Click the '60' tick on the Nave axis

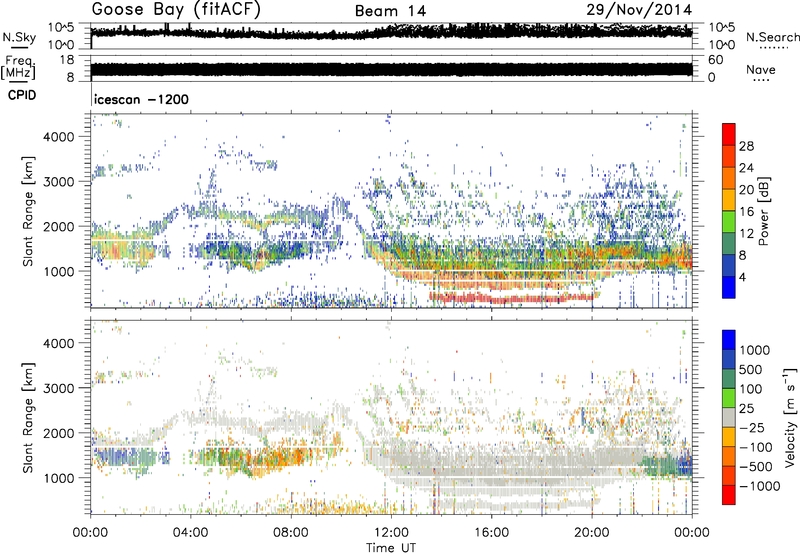click(715, 60)
